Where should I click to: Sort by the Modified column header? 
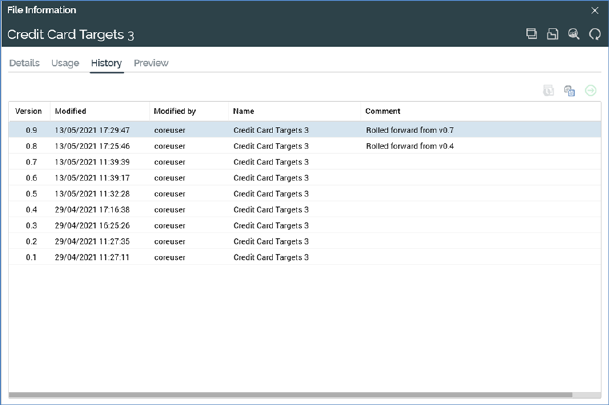pos(70,111)
